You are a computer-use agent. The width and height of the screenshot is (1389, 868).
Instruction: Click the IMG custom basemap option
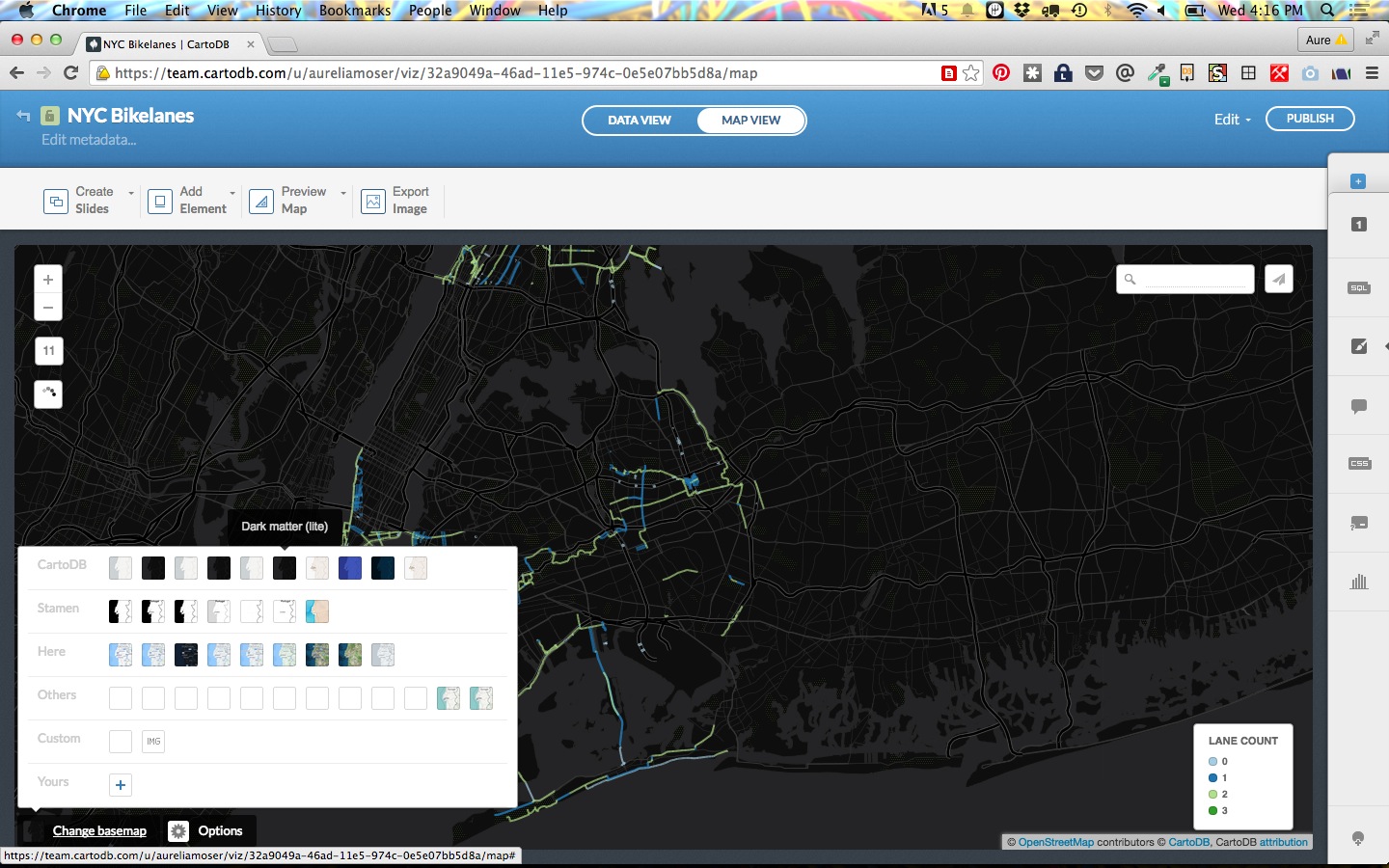[x=153, y=742]
